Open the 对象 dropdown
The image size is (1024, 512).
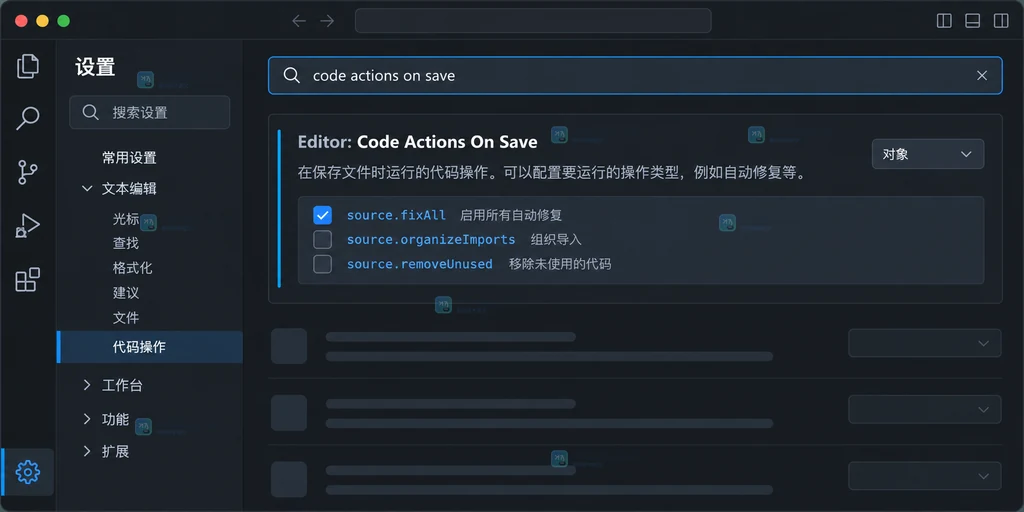(x=928, y=154)
